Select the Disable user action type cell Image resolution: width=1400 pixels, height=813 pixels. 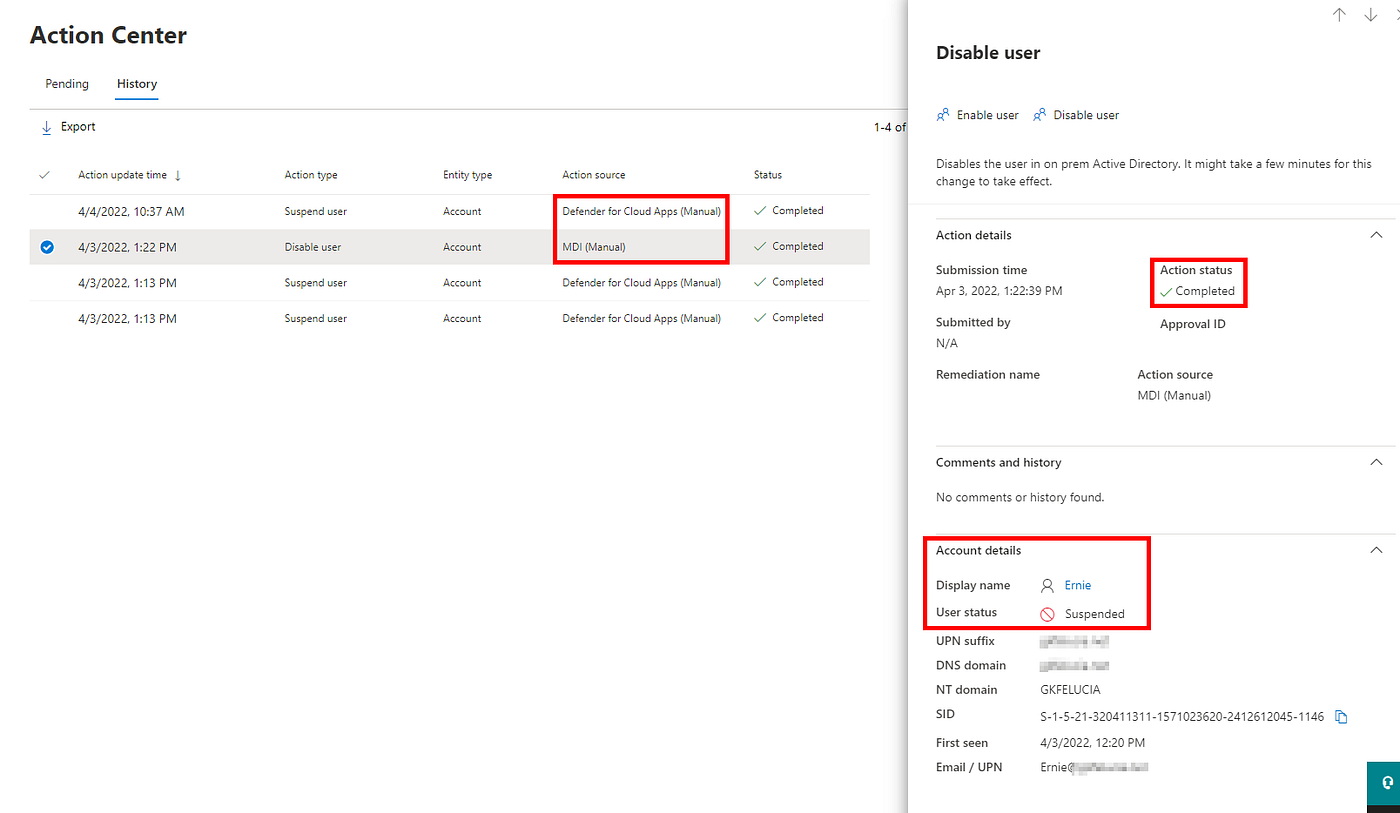[x=313, y=247]
